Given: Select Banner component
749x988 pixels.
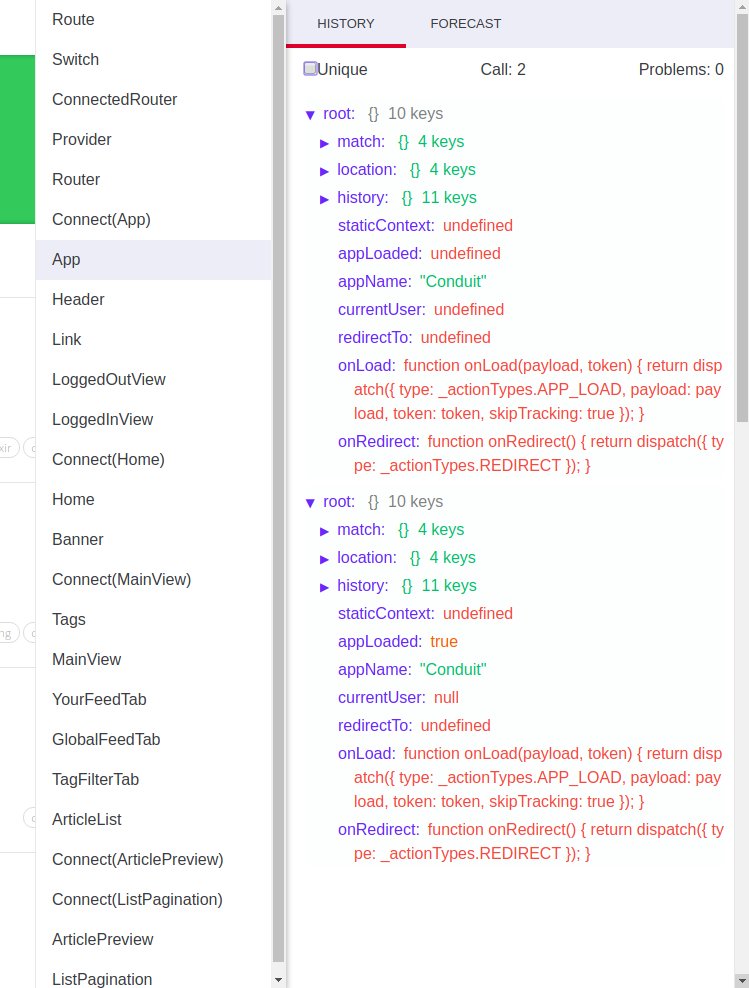Looking at the screenshot, I should click(x=154, y=539).
